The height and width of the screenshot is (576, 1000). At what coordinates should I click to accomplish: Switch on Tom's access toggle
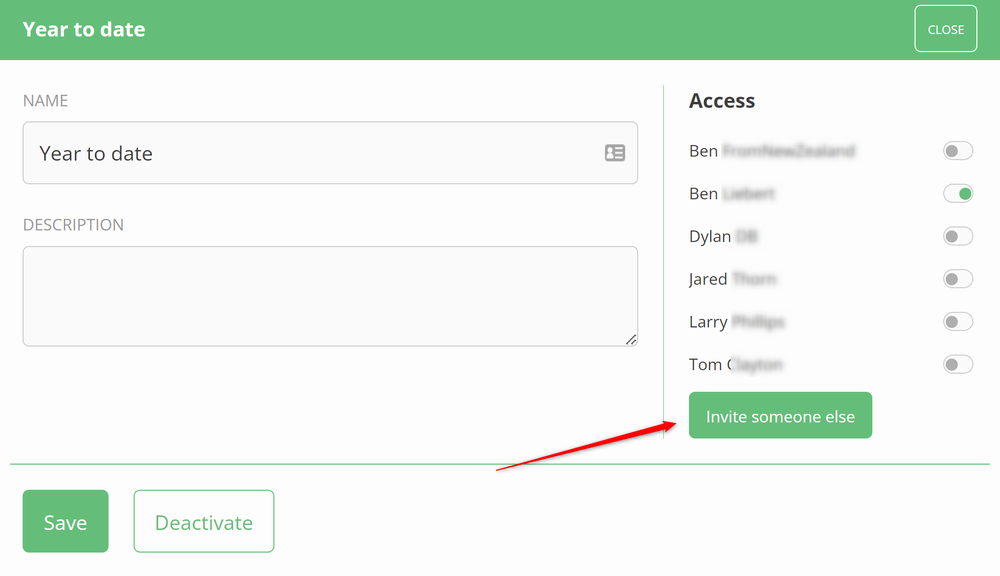point(957,365)
